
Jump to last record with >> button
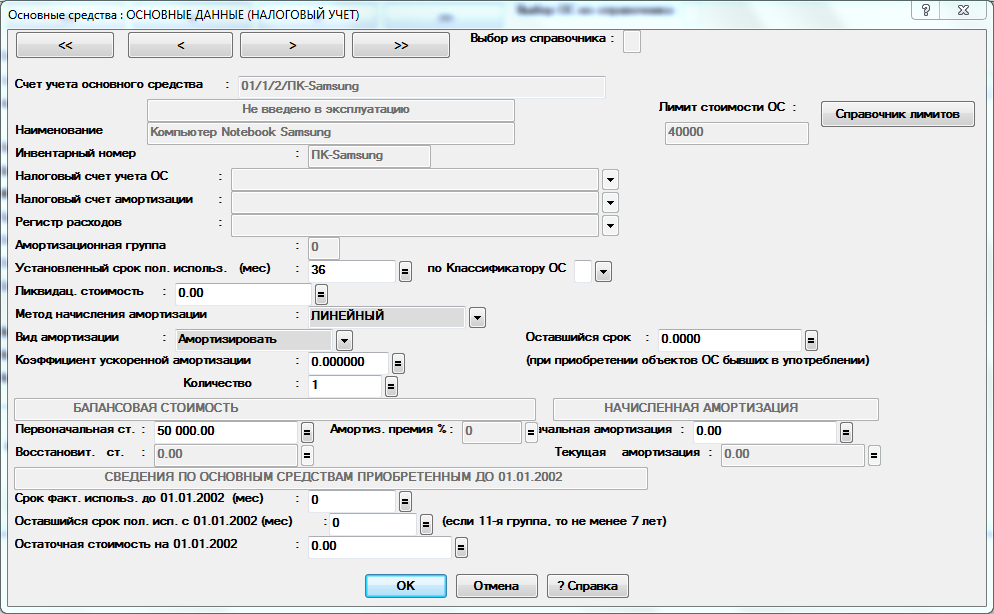pyautogui.click(x=401, y=45)
